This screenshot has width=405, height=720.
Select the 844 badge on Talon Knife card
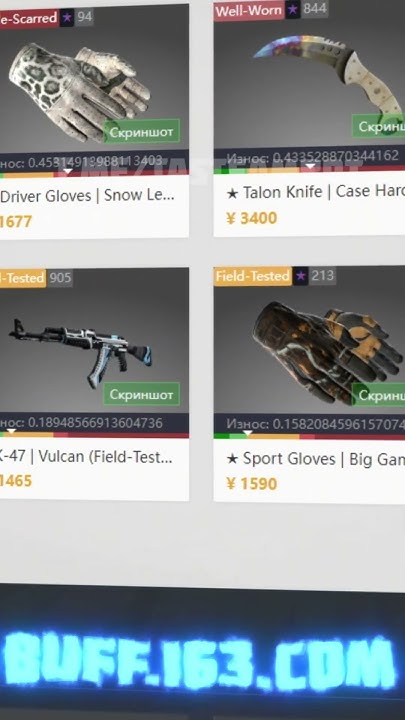[x=315, y=9]
